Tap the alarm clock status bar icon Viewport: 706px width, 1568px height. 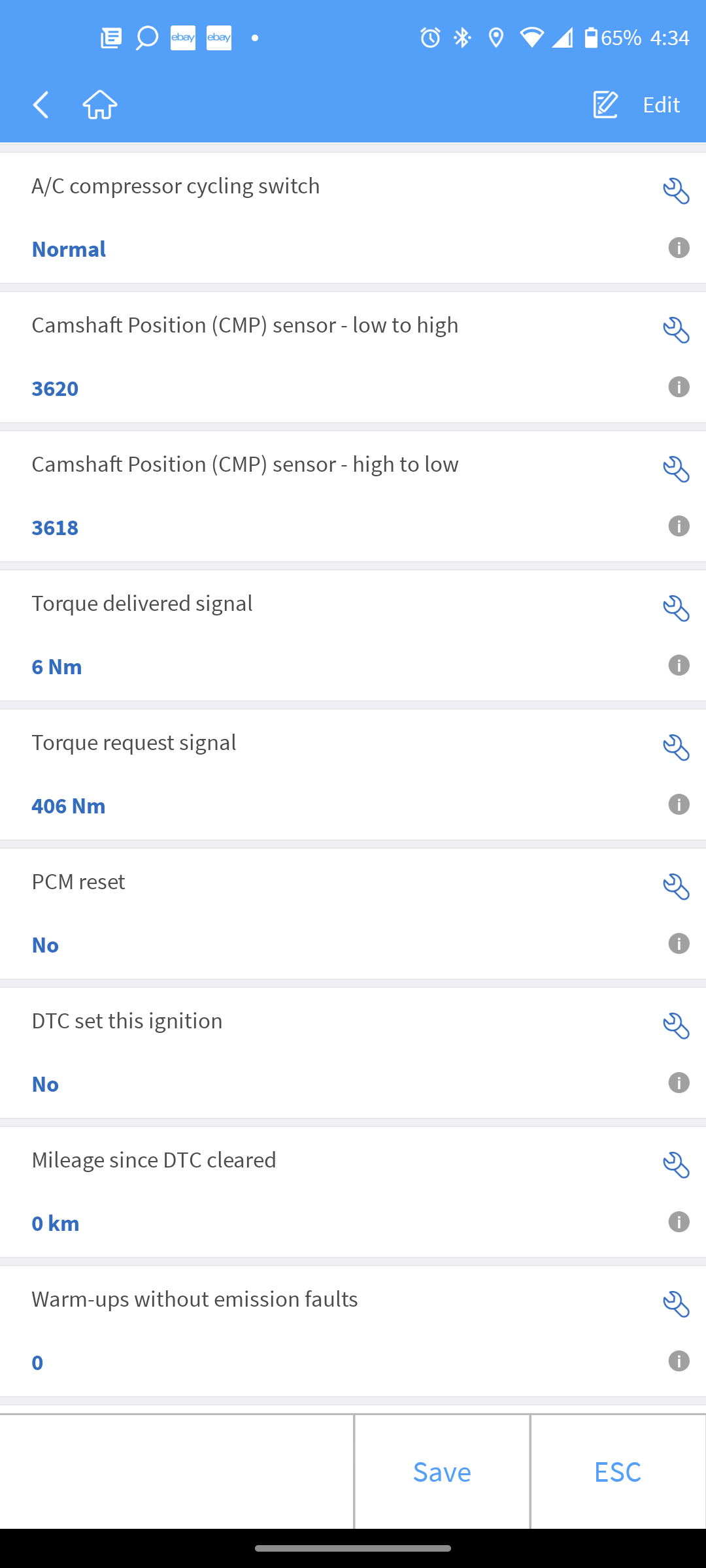pyautogui.click(x=430, y=38)
